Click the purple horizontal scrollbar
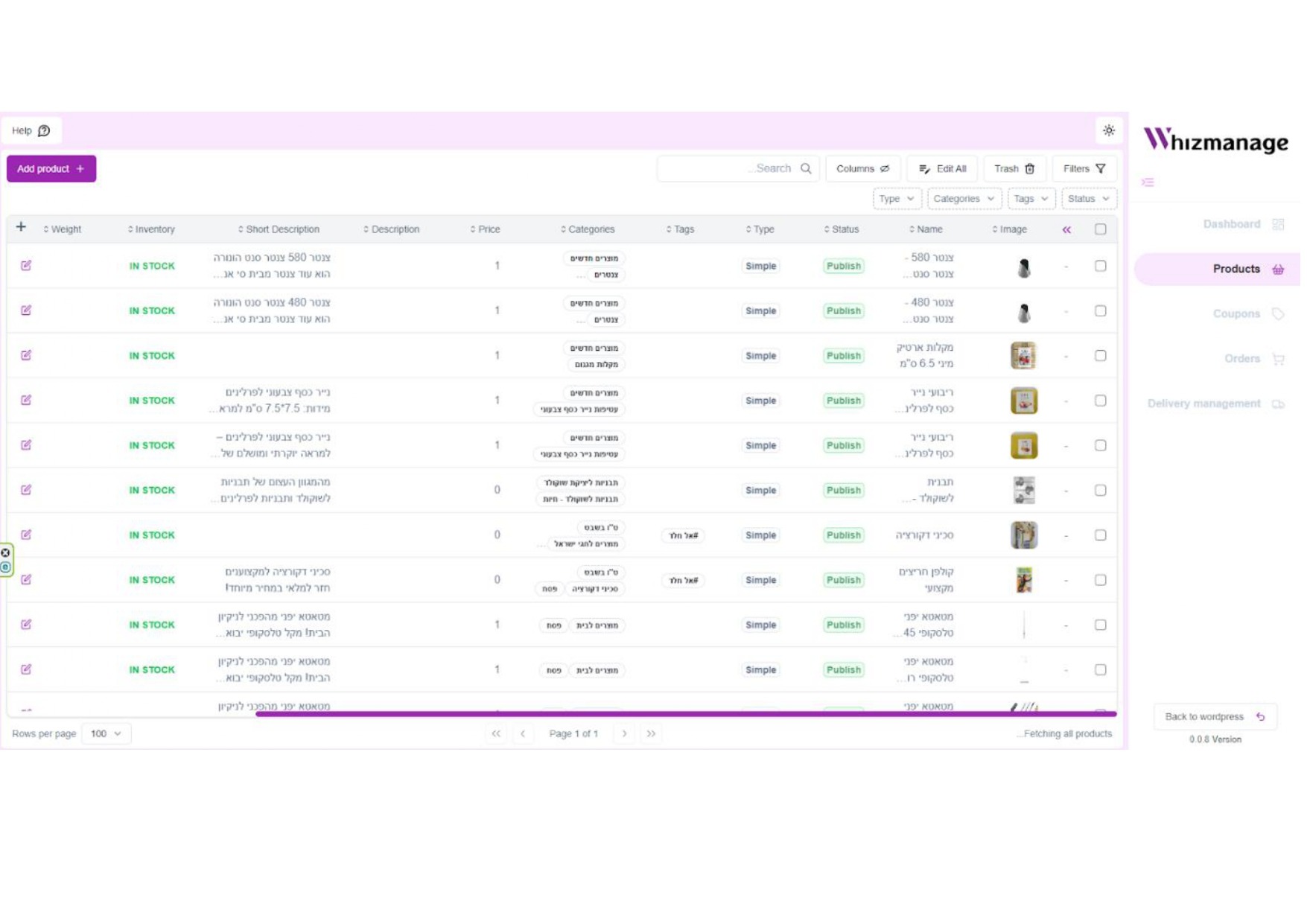This screenshot has height=924, width=1307. 685,713
